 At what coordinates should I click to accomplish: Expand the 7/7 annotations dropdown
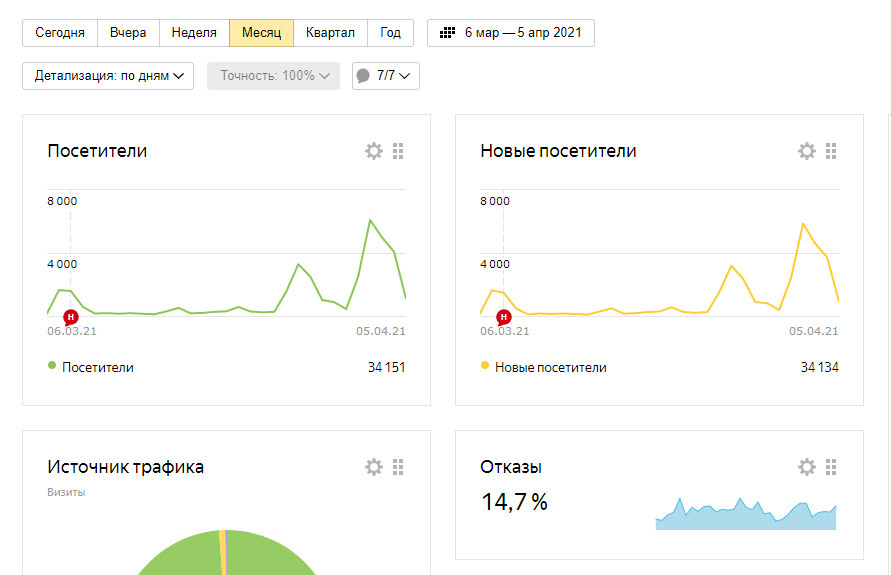(386, 76)
